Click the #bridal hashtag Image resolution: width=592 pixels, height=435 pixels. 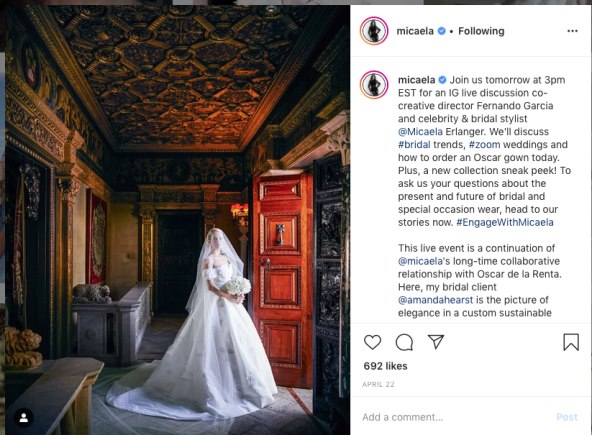(414, 145)
